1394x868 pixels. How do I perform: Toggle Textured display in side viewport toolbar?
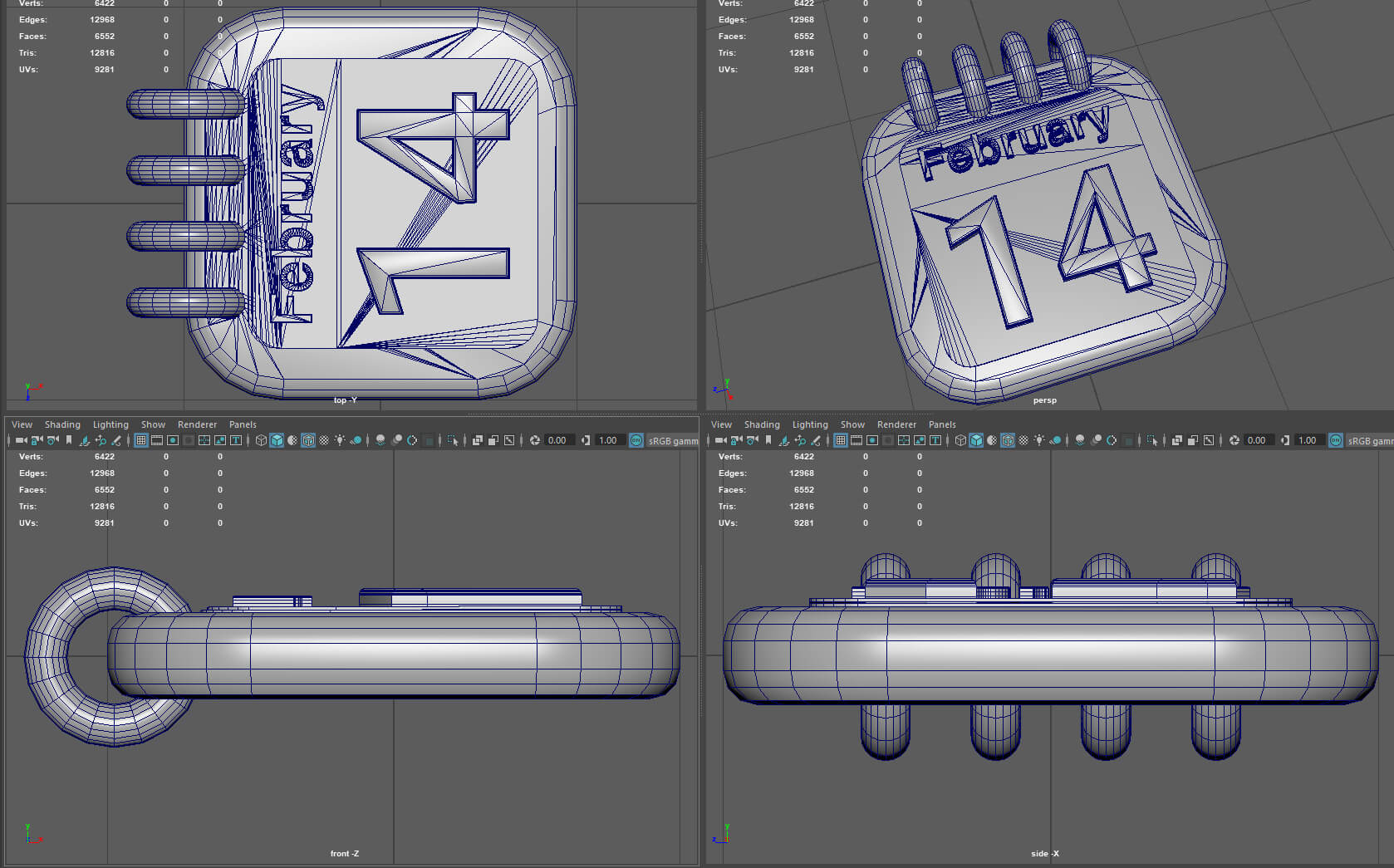click(x=1023, y=440)
